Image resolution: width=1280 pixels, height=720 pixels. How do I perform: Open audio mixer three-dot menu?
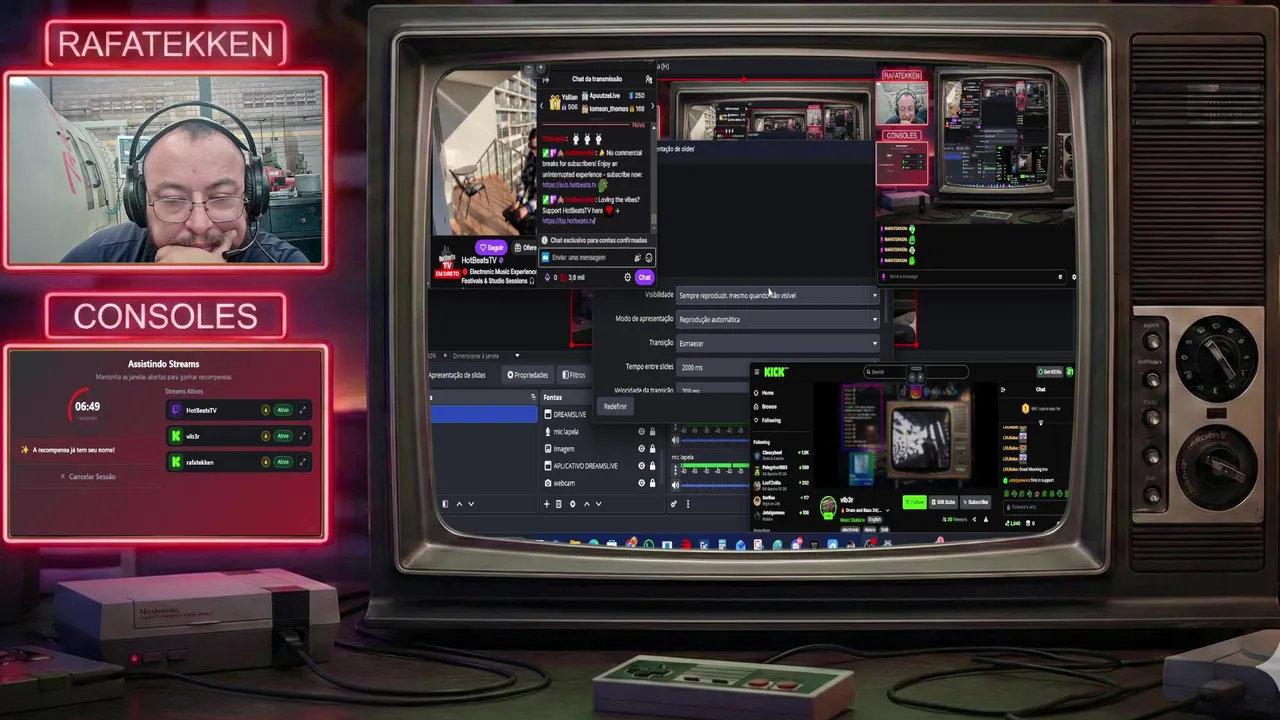[x=688, y=504]
